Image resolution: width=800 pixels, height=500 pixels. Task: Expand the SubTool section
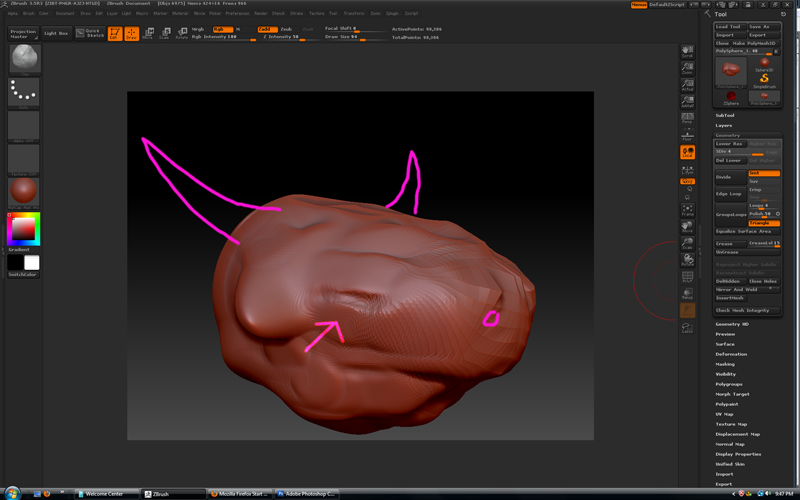click(x=725, y=115)
